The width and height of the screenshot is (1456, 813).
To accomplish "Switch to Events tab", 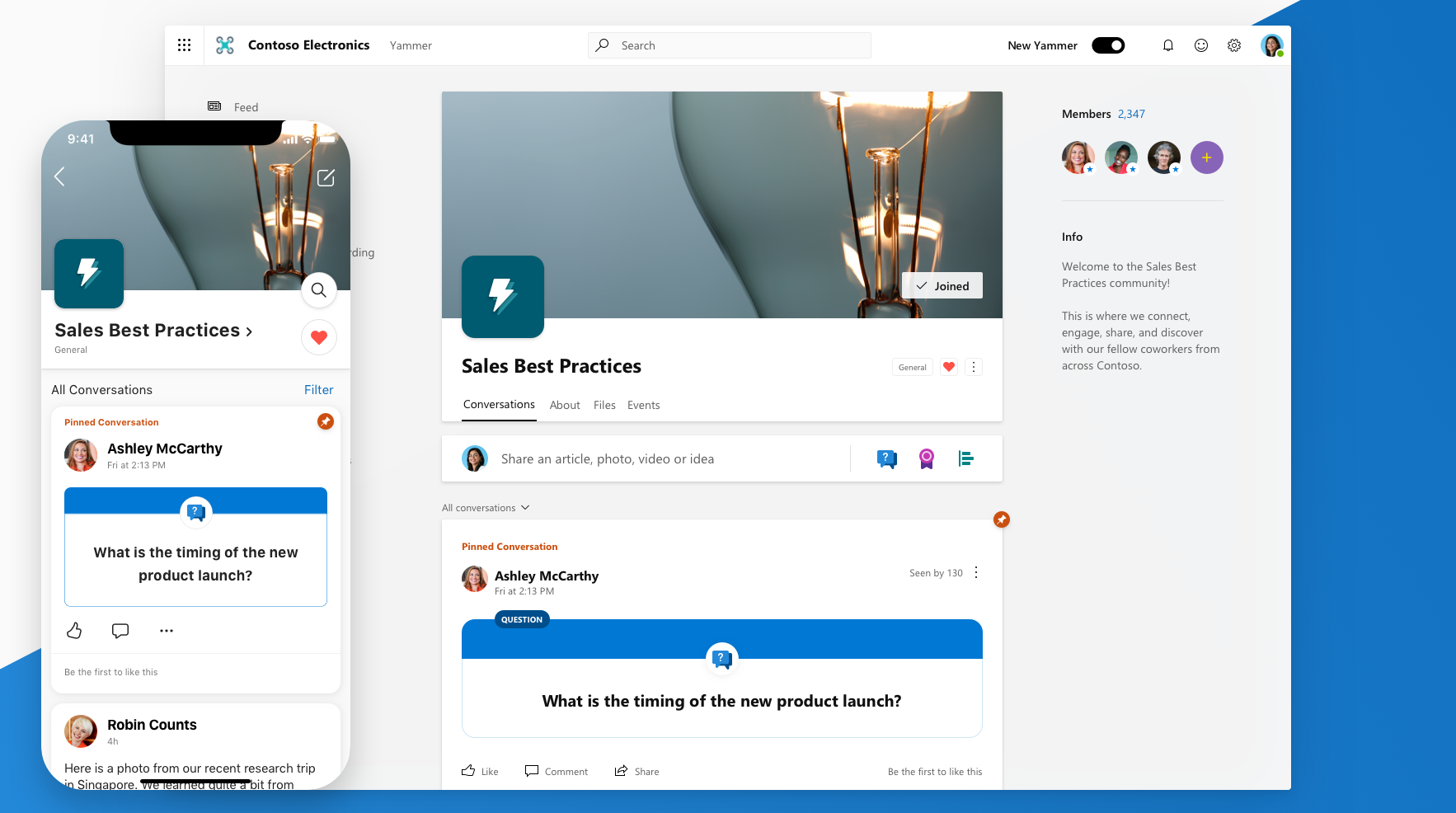I will click(x=643, y=405).
